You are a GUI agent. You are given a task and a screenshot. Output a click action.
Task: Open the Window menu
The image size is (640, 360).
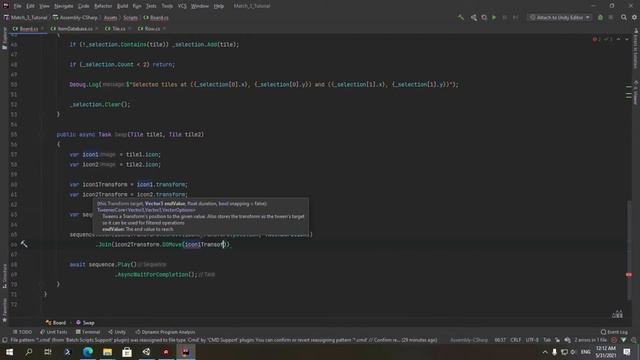pos(200,6)
